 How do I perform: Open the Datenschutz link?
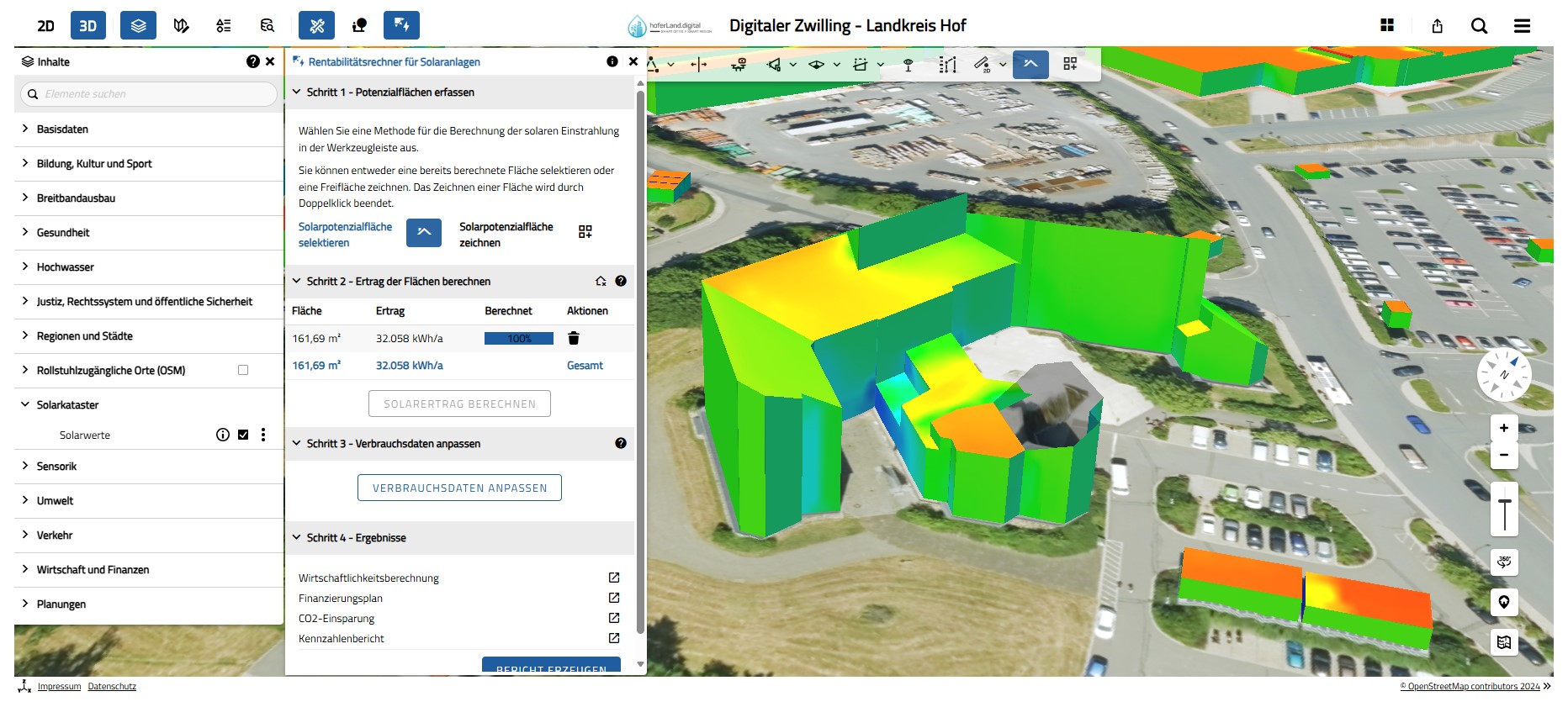coord(112,687)
